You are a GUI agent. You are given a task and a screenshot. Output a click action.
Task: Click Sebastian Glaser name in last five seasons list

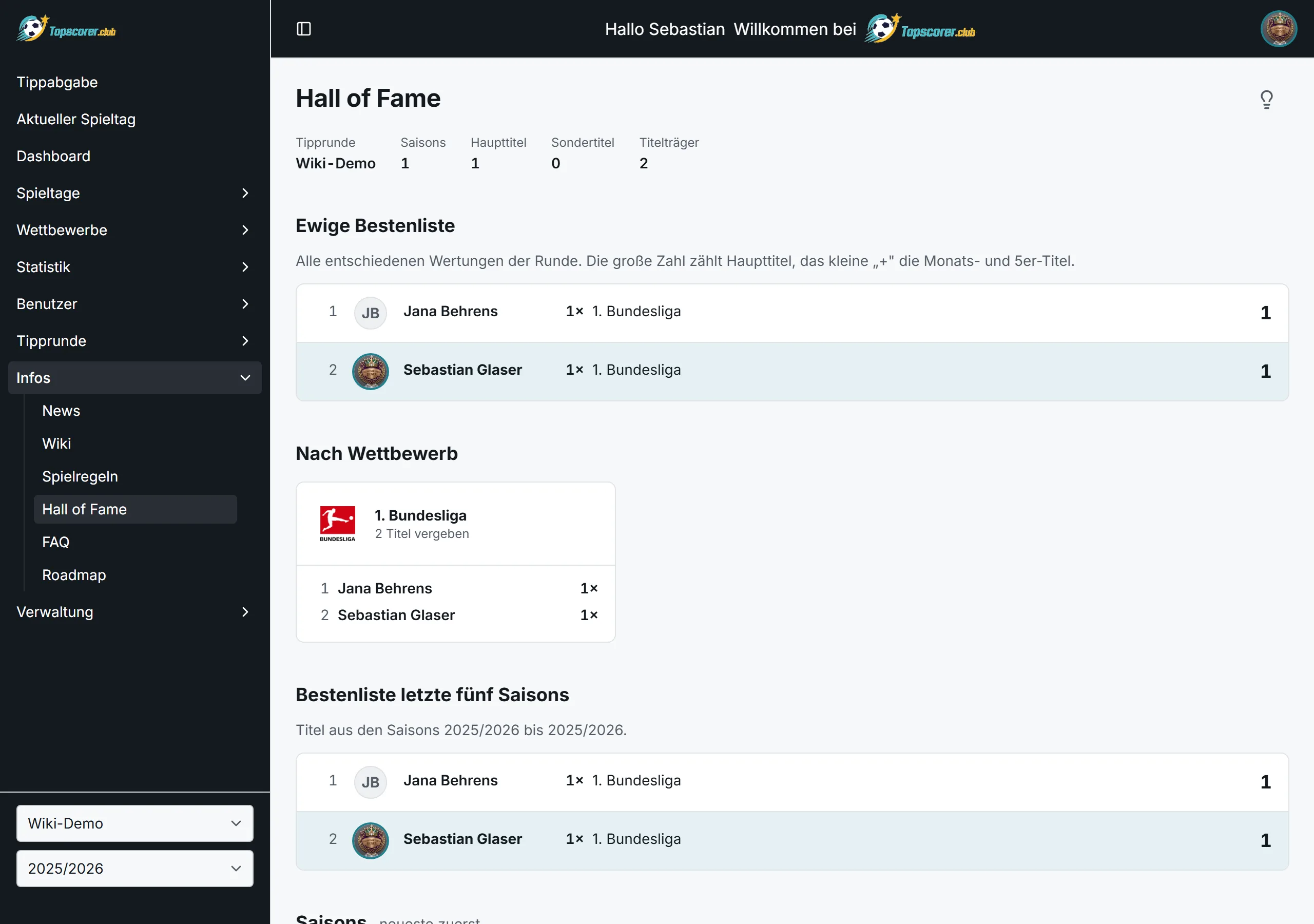(462, 839)
